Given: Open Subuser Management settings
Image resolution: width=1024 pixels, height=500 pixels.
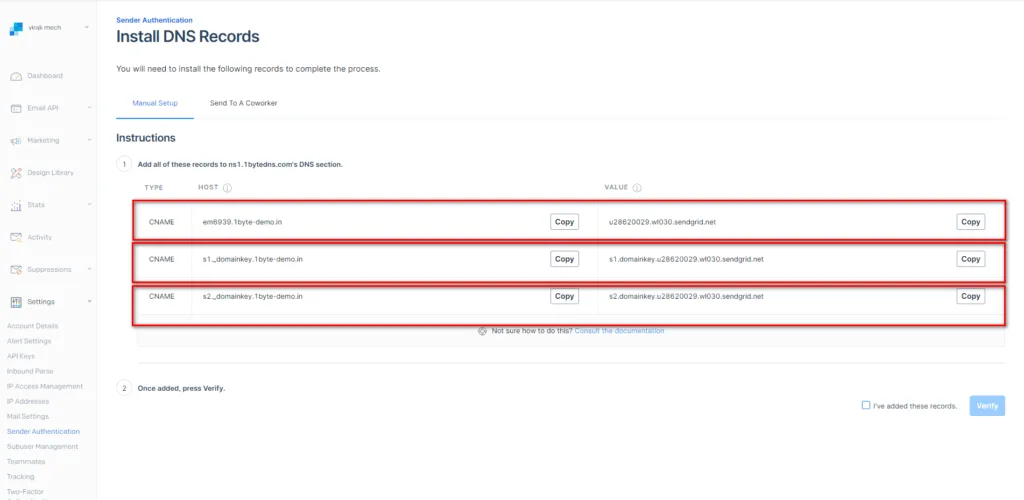Looking at the screenshot, I should [x=42, y=446].
